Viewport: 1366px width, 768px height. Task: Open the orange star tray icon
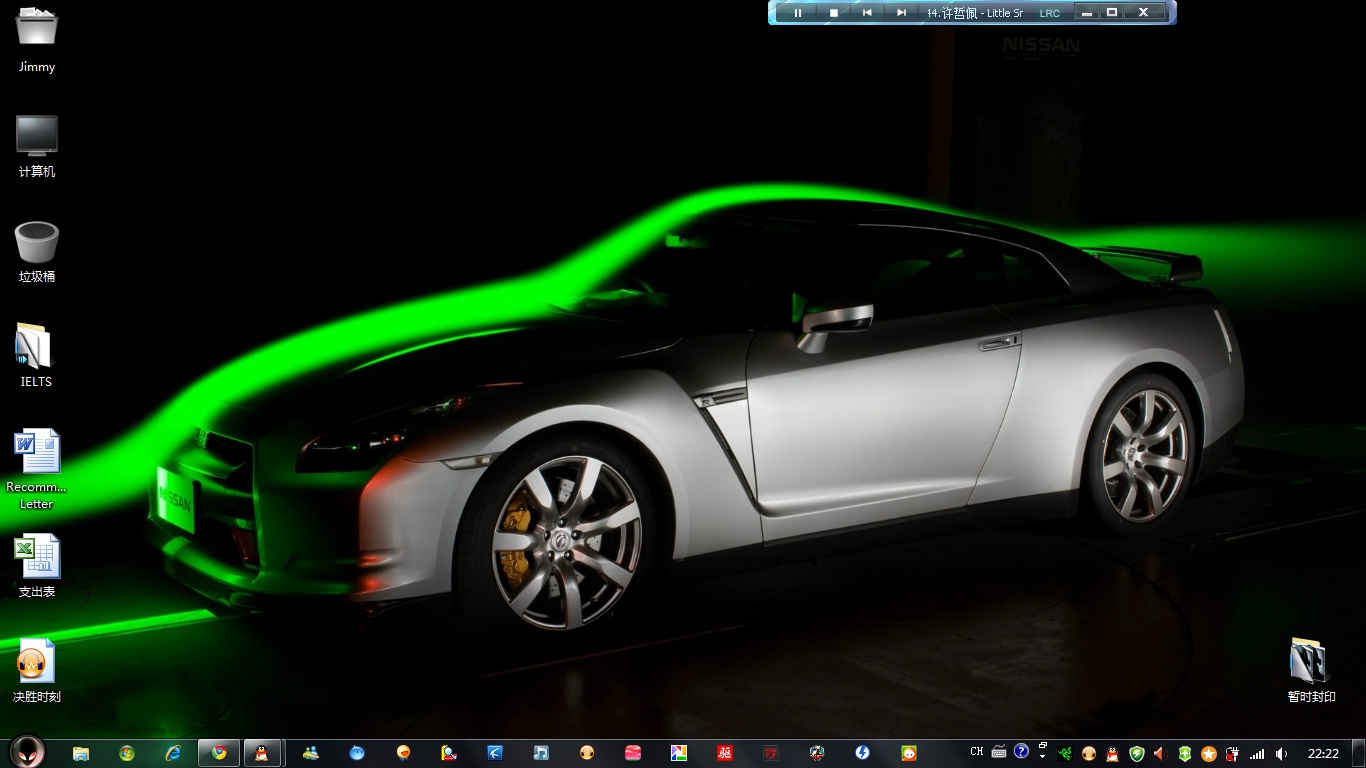(x=1209, y=754)
